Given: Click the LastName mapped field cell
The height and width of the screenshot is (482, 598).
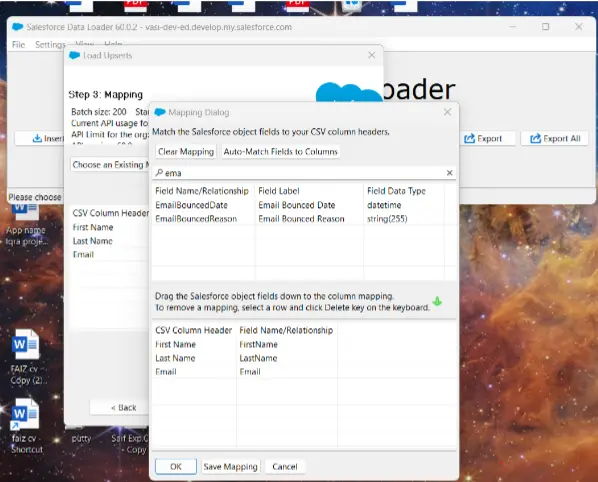Looking at the screenshot, I should pos(258,358).
